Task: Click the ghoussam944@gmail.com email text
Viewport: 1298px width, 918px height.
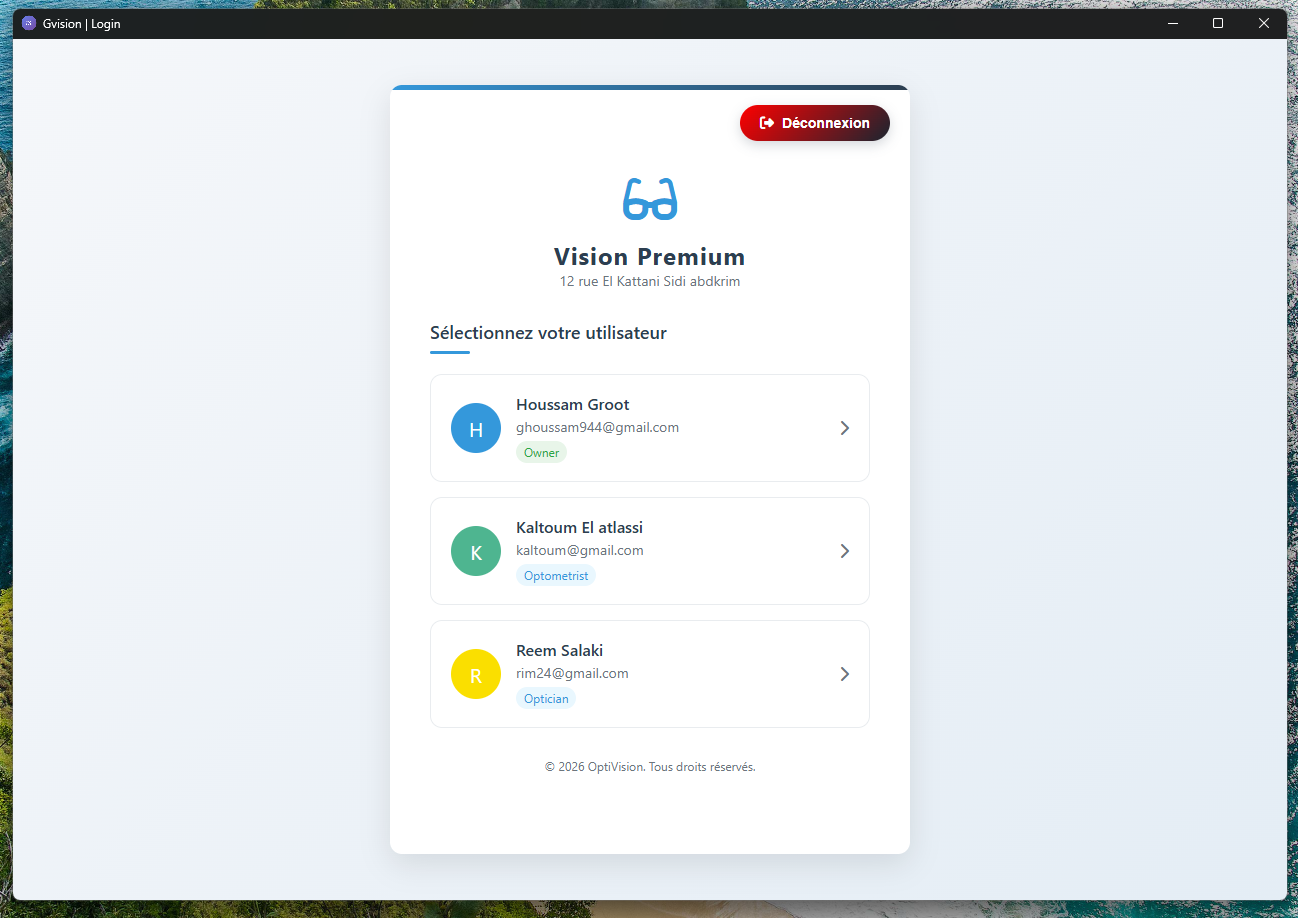Action: 597,428
